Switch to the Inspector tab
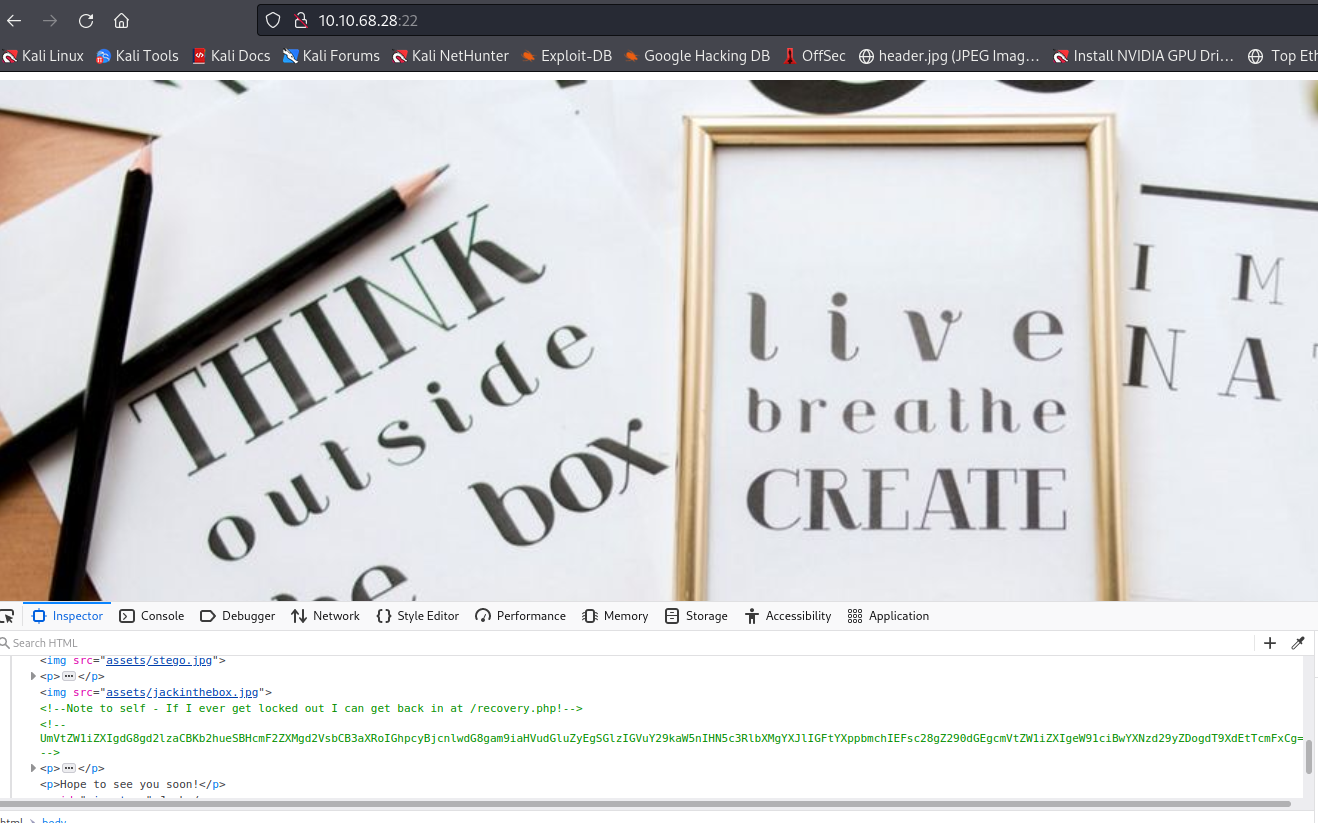1318x823 pixels. point(67,616)
